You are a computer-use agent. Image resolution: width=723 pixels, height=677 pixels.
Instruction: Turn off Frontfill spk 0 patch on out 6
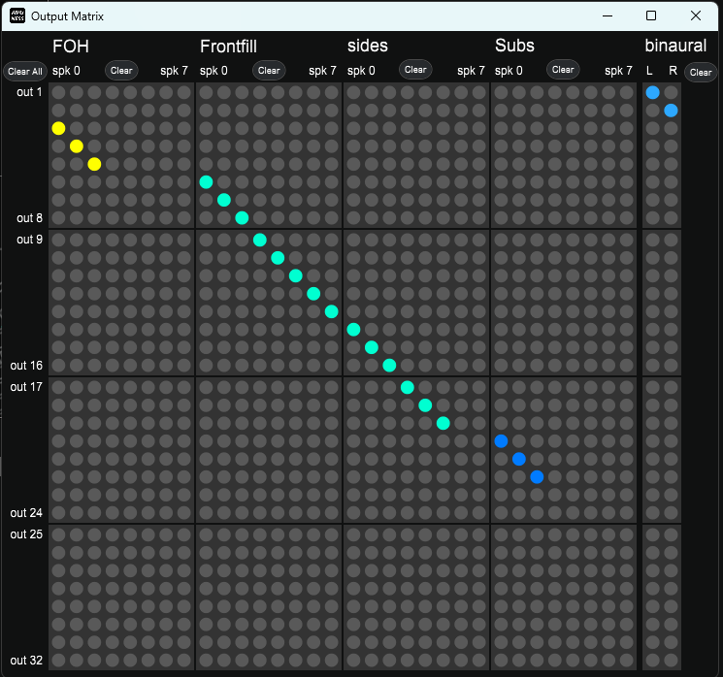coord(206,182)
